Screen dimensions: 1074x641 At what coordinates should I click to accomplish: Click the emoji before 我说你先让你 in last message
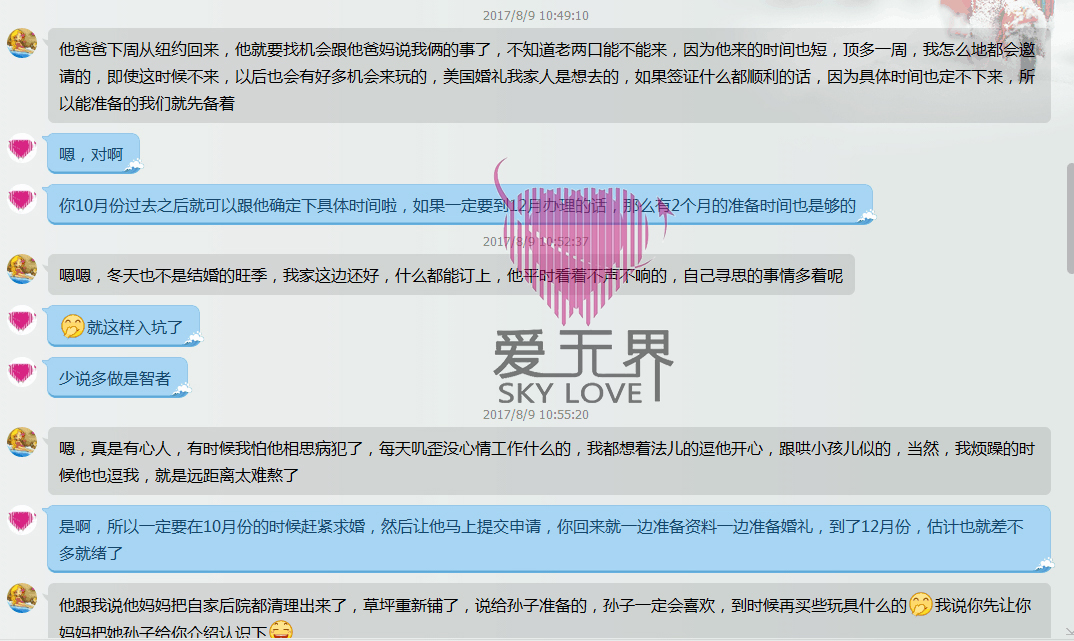coord(921,605)
